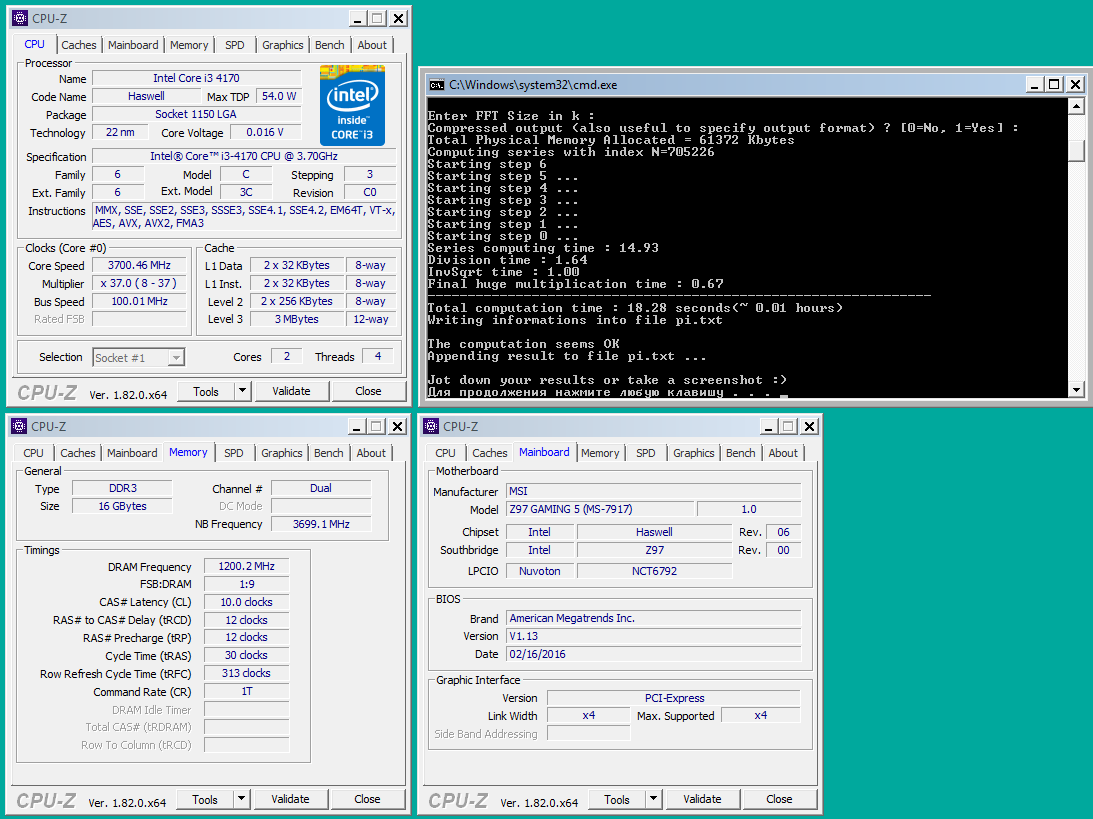The image size is (1093, 819).
Task: Click Tools button in Memory window
Action: point(205,799)
